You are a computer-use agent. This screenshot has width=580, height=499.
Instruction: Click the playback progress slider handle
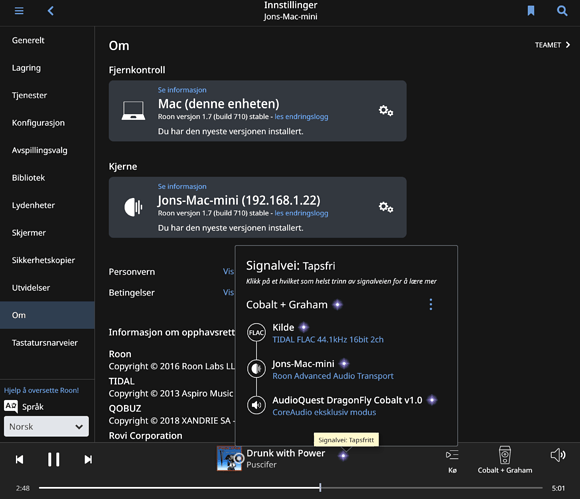pyautogui.click(x=320, y=488)
